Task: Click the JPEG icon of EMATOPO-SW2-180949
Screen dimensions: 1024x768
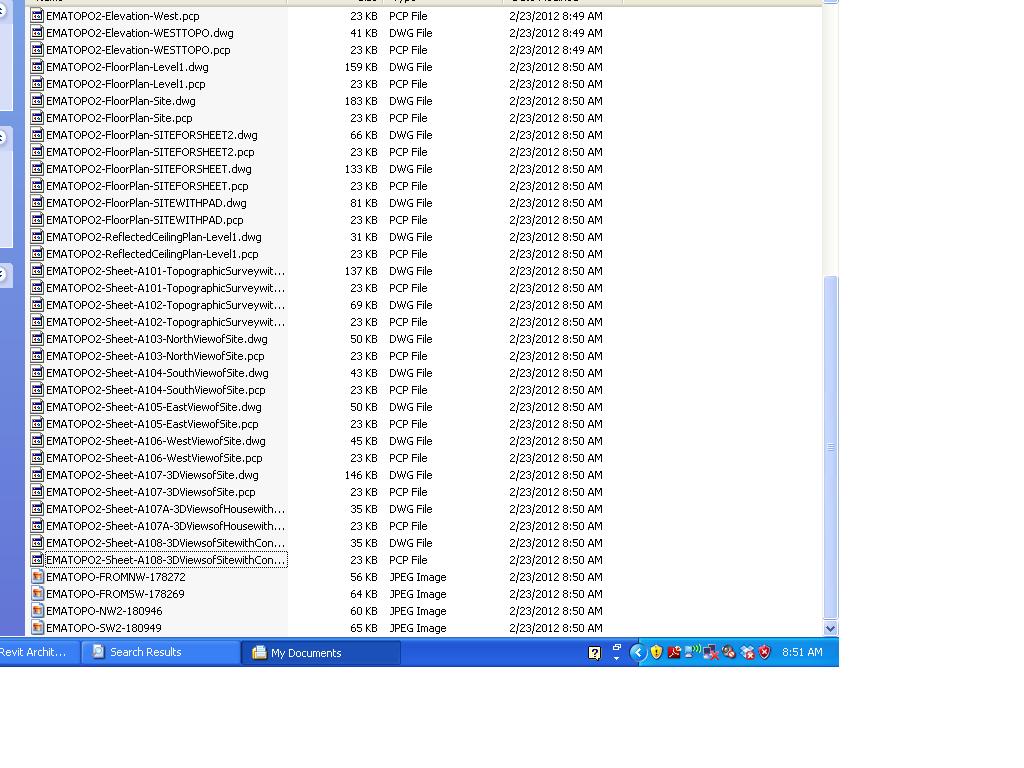Action: [37, 628]
